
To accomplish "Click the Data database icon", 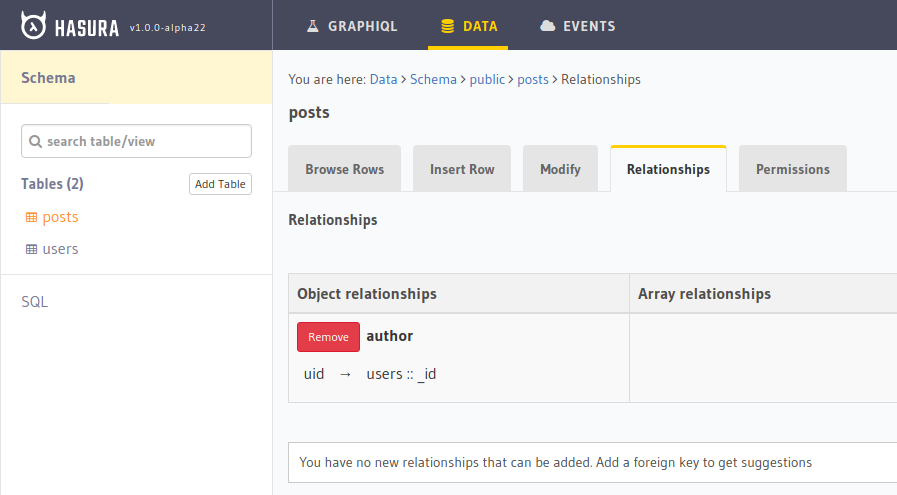I will (447, 26).
